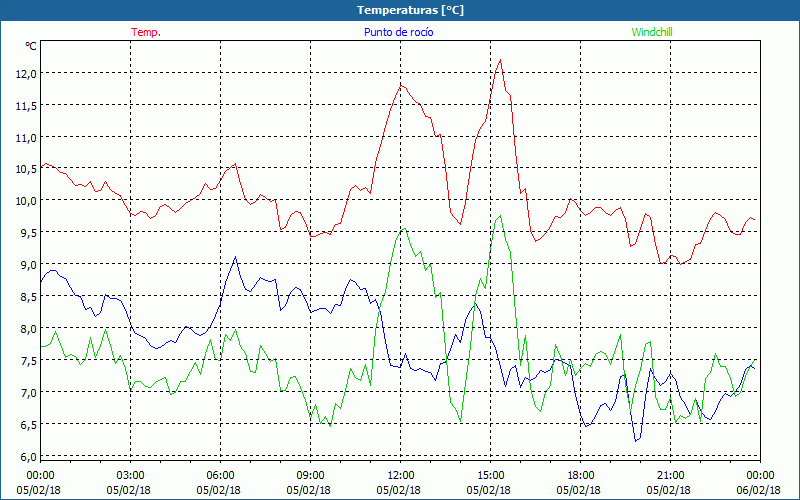The width and height of the screenshot is (800, 500).
Task: Click the 21:00 time axis label
Action: point(670,476)
